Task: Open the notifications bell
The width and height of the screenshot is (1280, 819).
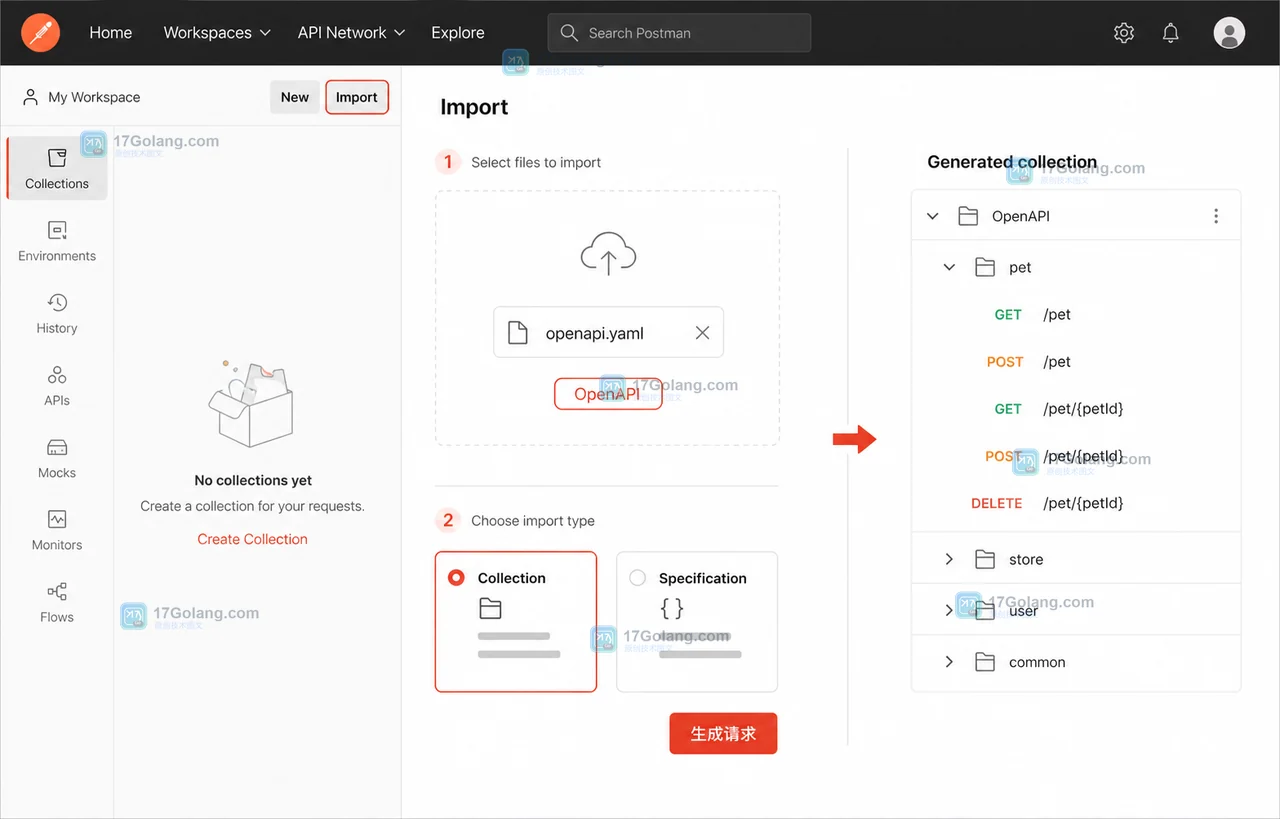Action: pyautogui.click(x=1171, y=33)
